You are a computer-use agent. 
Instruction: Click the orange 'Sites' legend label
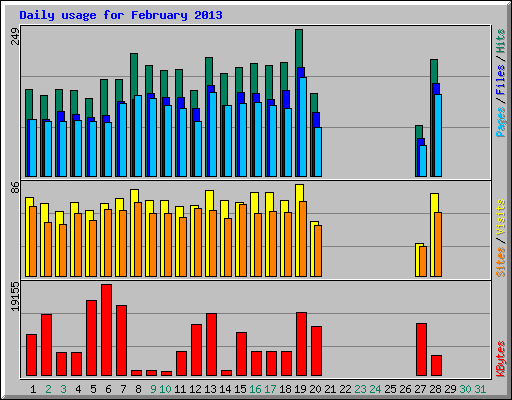click(501, 262)
